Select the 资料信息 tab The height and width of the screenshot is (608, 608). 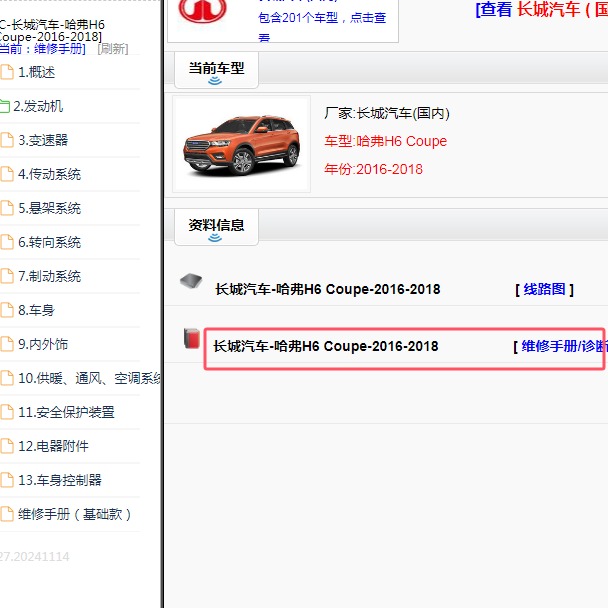coord(216,227)
